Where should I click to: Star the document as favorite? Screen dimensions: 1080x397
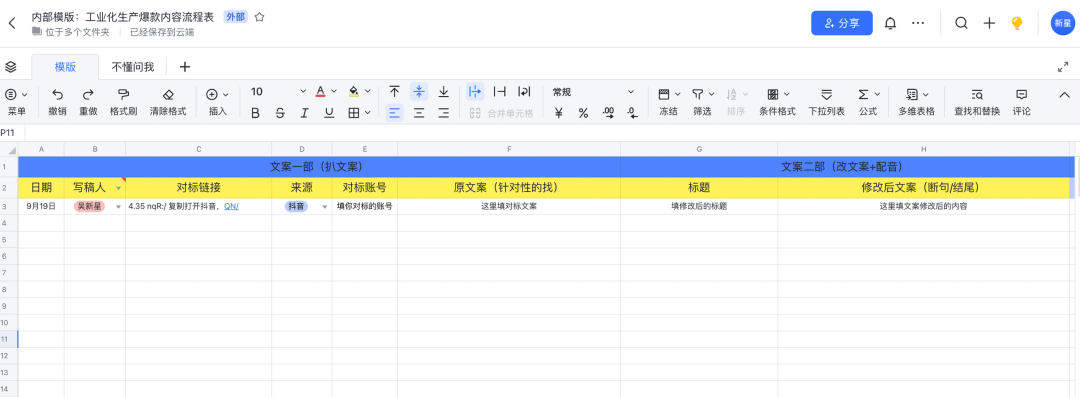pyautogui.click(x=259, y=17)
